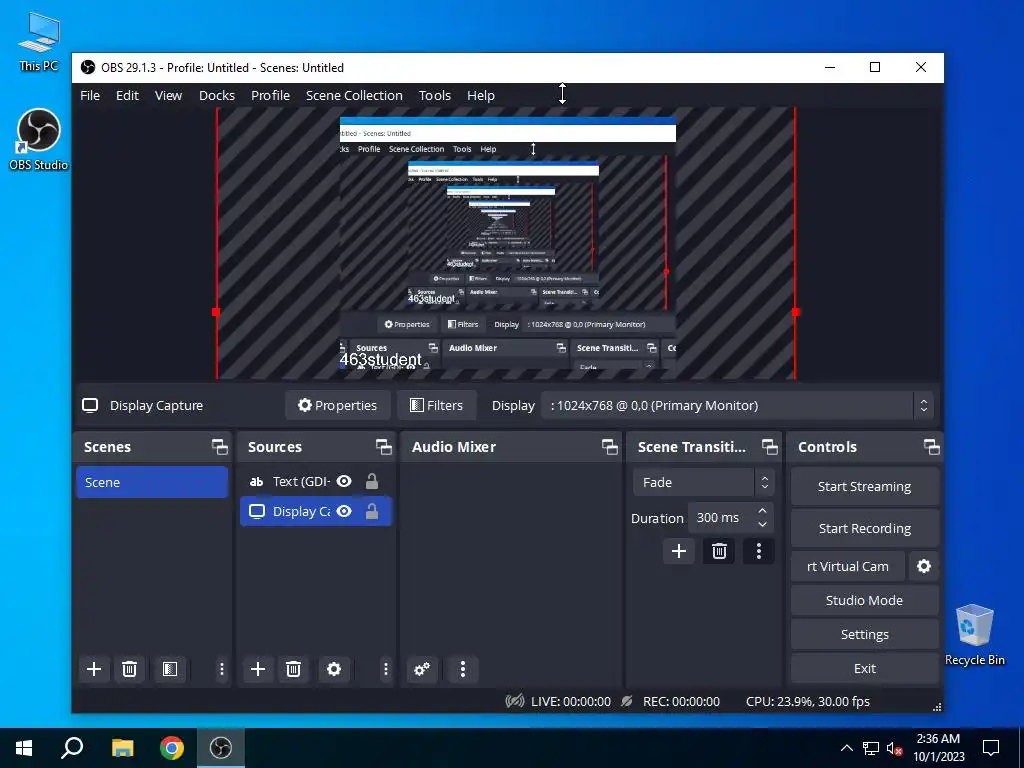Open Fade transition dropdown
Viewport: 1024px width, 768px height.
click(703, 483)
